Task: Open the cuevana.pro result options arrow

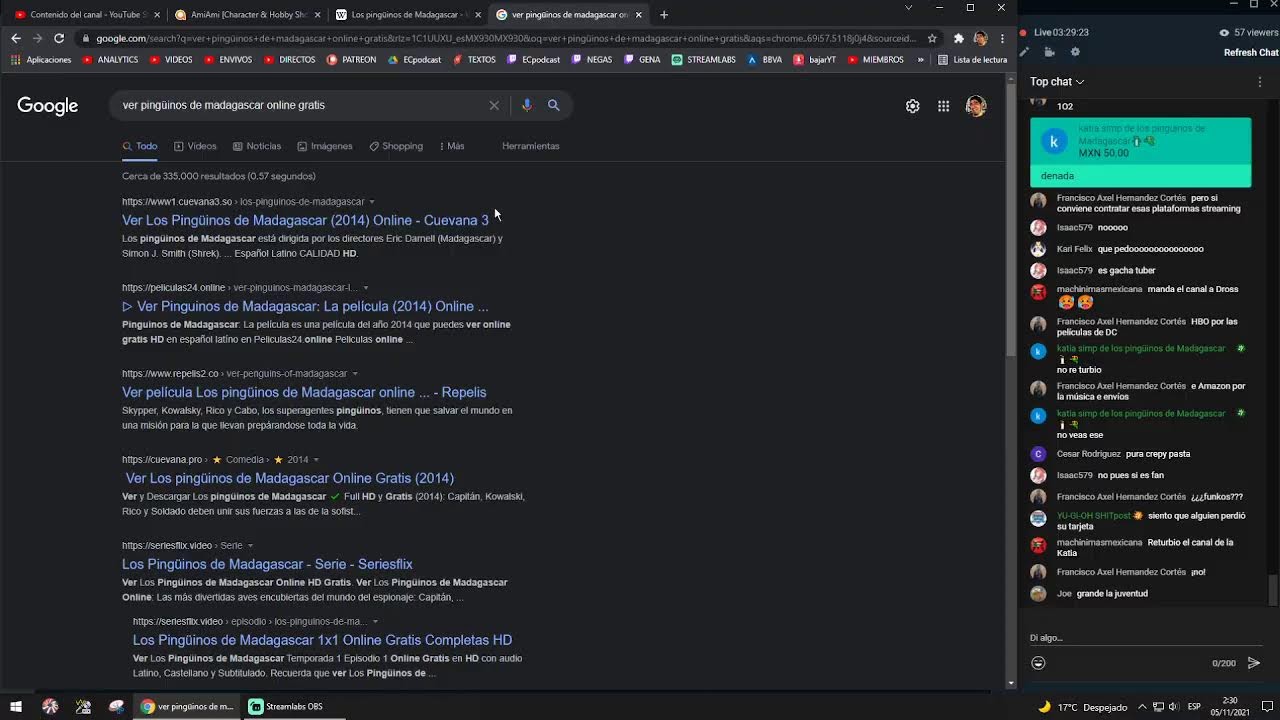Action: (316, 460)
